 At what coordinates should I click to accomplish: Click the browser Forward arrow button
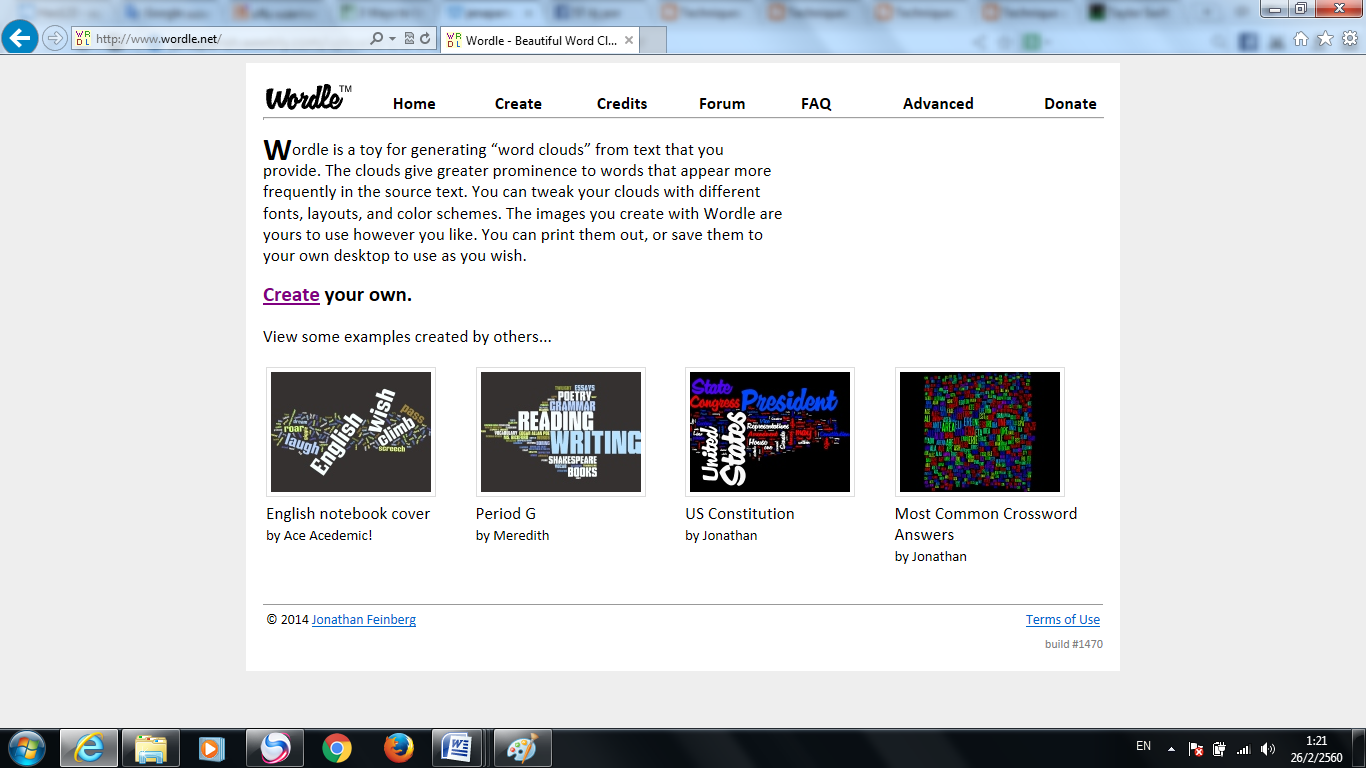pyautogui.click(x=55, y=39)
